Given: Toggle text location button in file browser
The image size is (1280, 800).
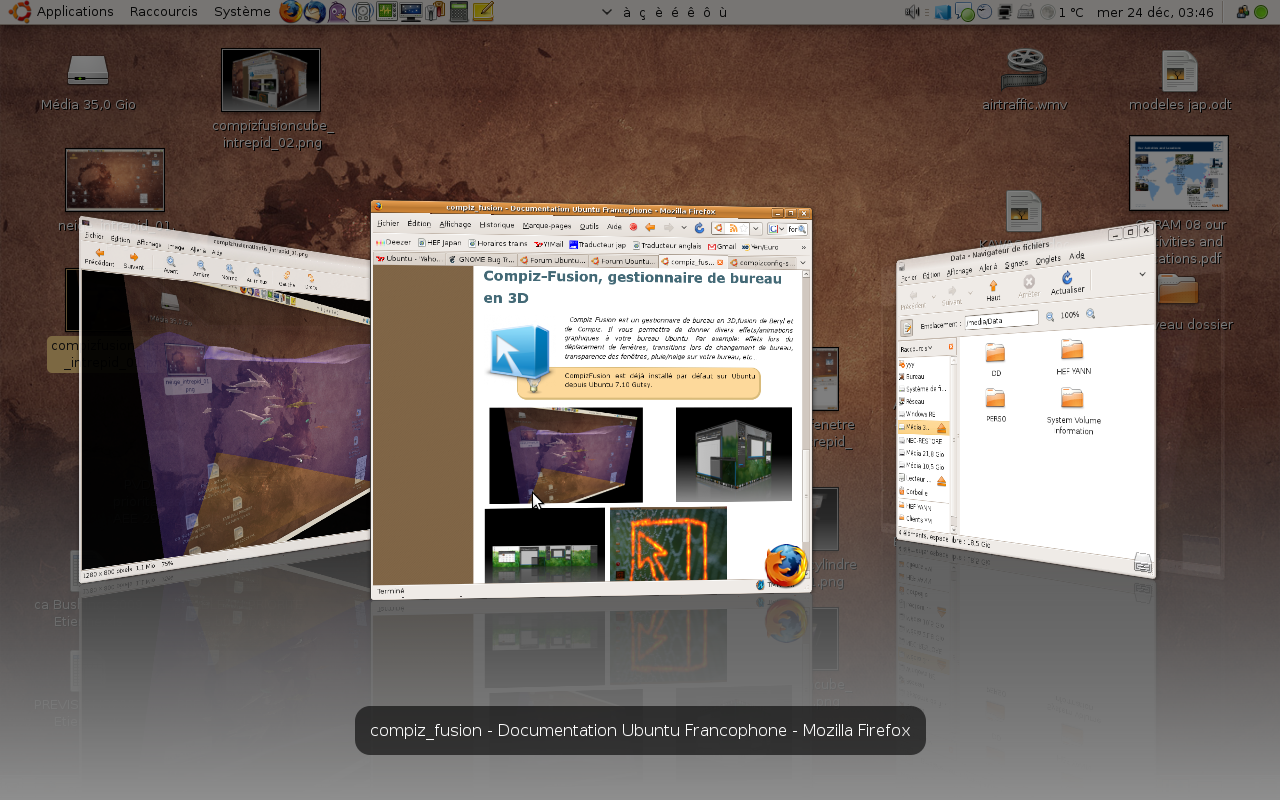Looking at the screenshot, I should point(907,327).
